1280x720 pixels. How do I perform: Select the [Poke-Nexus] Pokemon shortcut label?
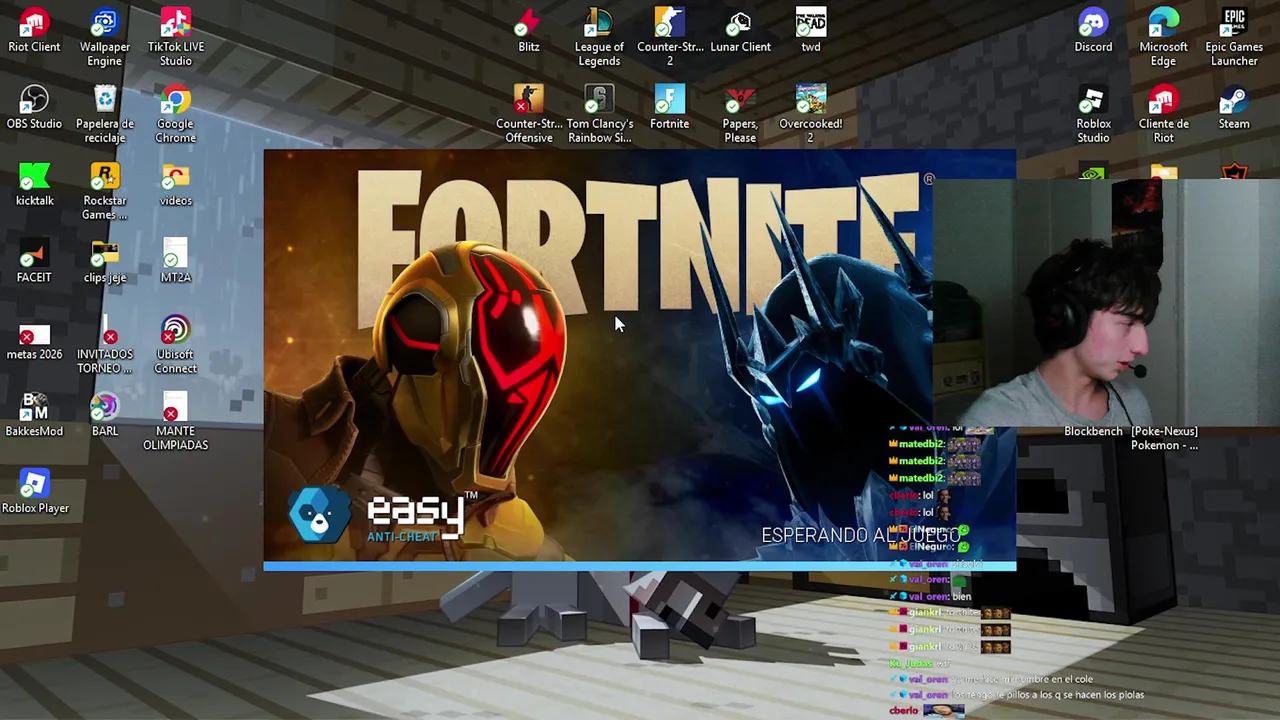pos(1164,438)
